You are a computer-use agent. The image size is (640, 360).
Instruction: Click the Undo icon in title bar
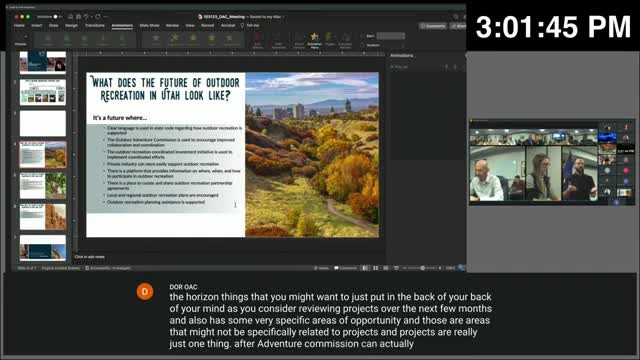click(86, 17)
